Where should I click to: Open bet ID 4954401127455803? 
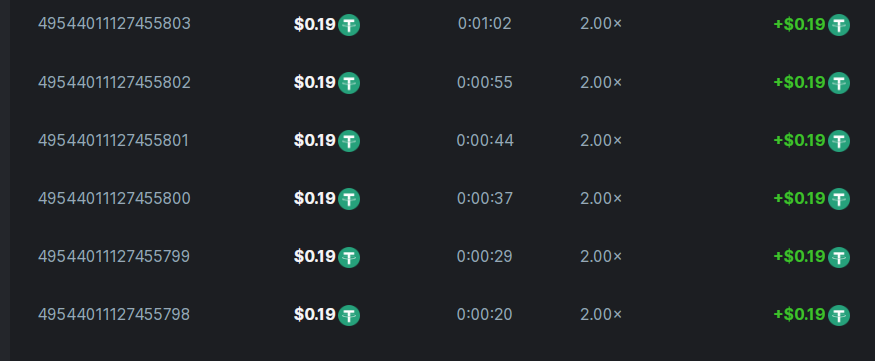coord(114,24)
